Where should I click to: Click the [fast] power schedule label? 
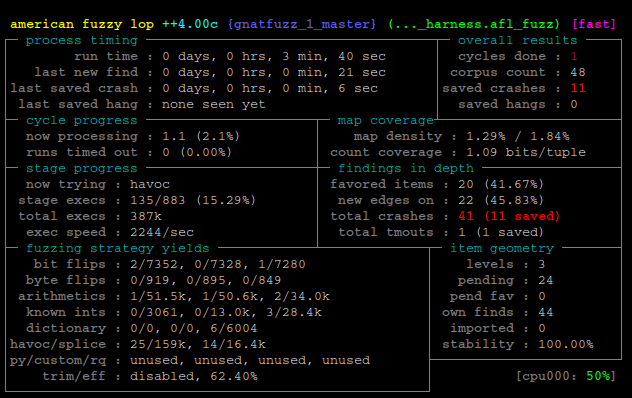point(594,24)
